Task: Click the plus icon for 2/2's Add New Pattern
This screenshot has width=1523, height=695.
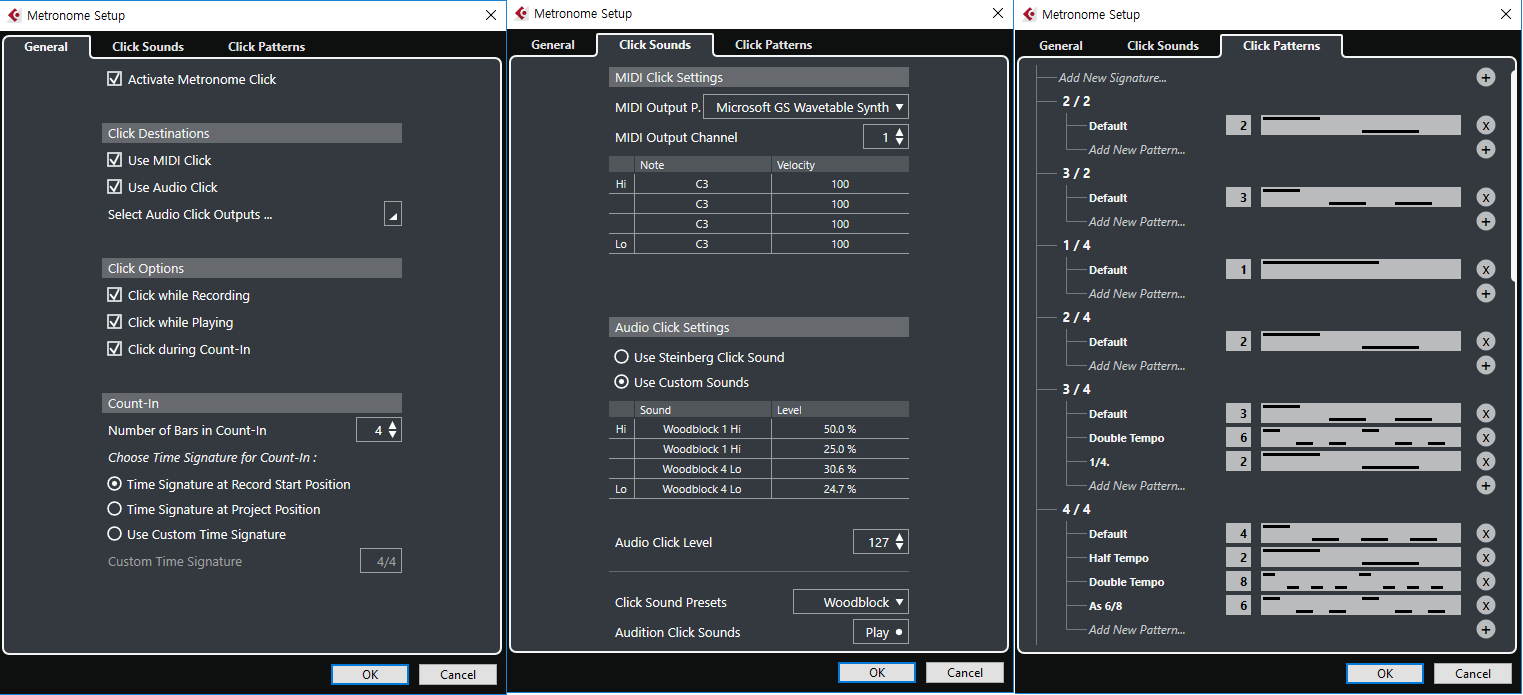Action: [1485, 150]
